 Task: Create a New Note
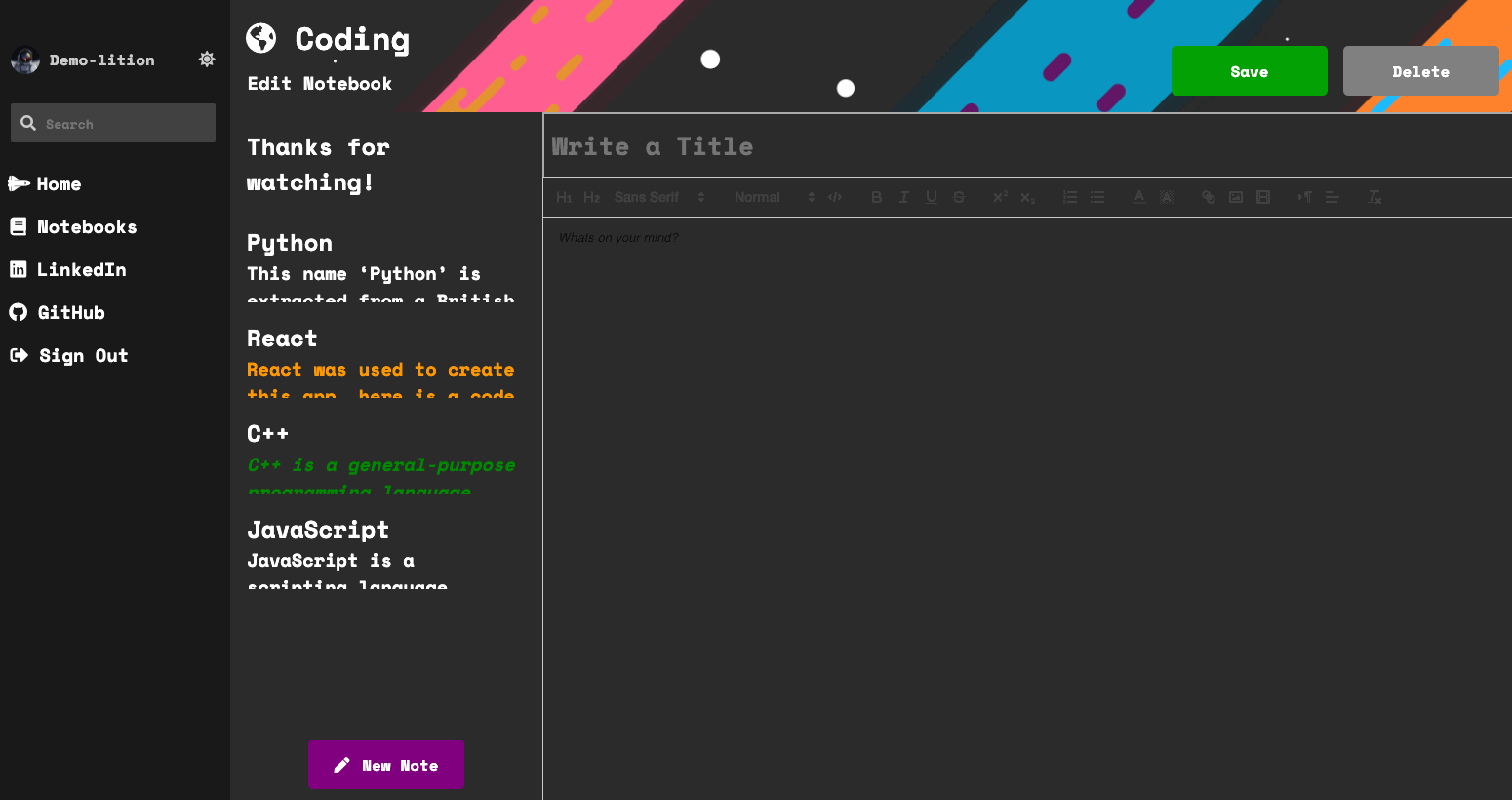click(x=385, y=764)
